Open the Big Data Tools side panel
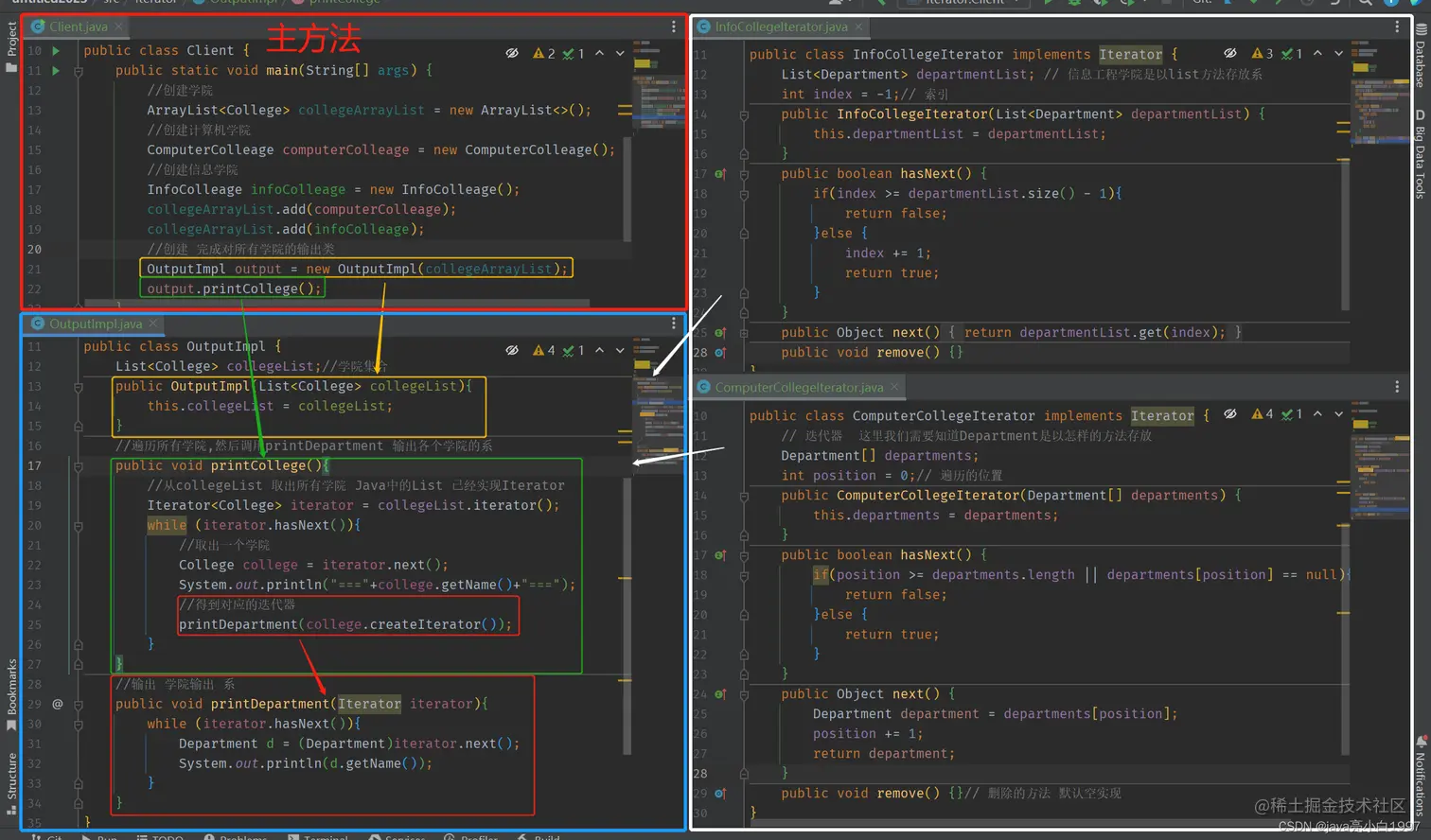Screen dimensions: 1431x840 point(1422,154)
